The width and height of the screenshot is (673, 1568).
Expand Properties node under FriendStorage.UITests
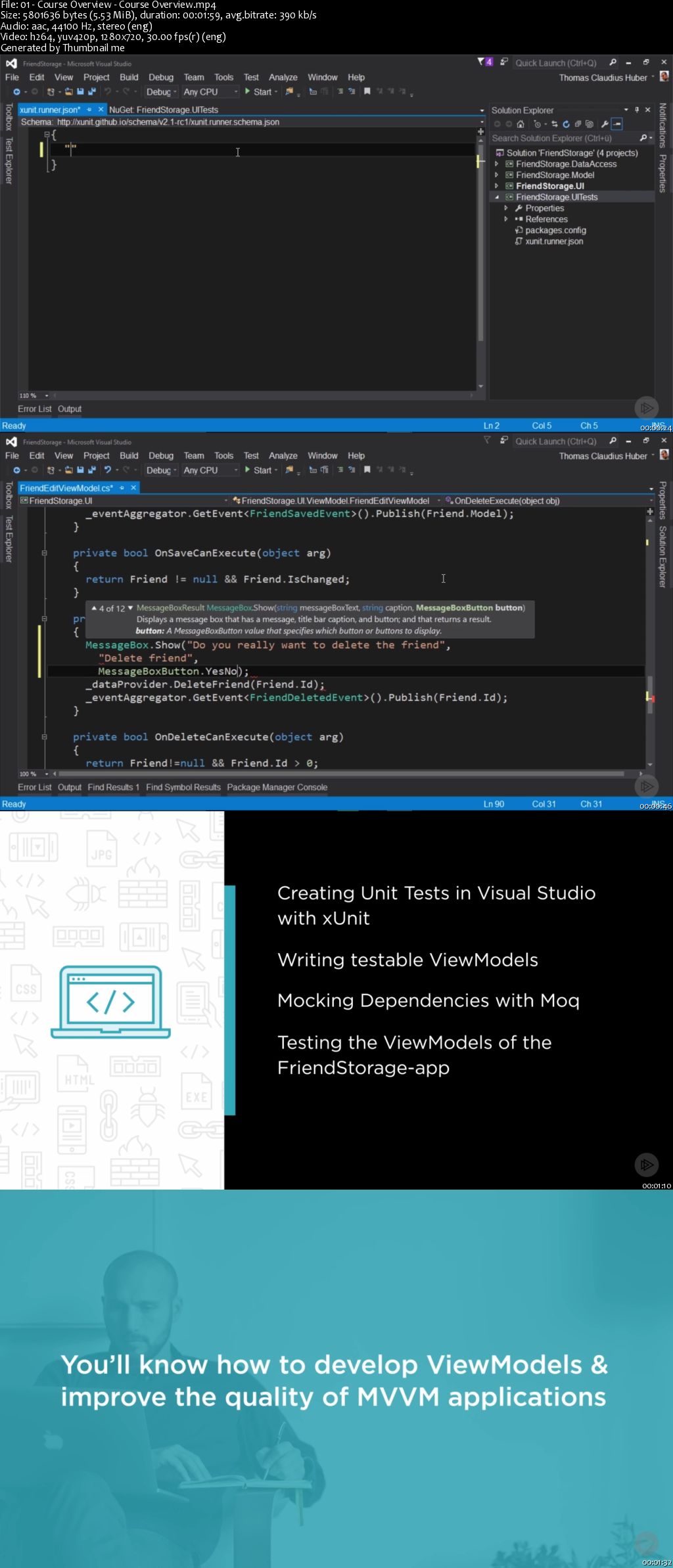[506, 208]
